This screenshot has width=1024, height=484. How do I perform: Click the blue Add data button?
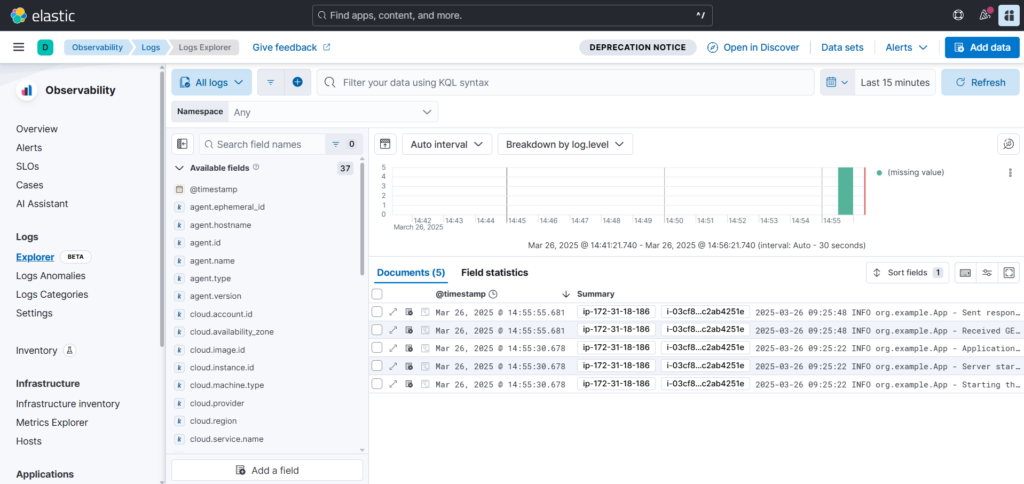pos(982,47)
